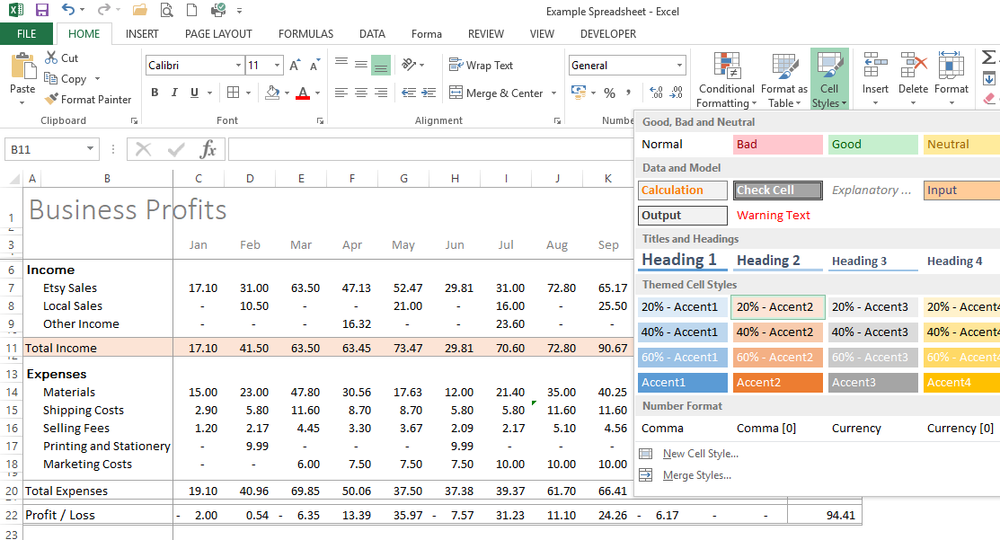This screenshot has height=540, width=1000.
Task: Decrease decimal places
Action: [x=677, y=93]
